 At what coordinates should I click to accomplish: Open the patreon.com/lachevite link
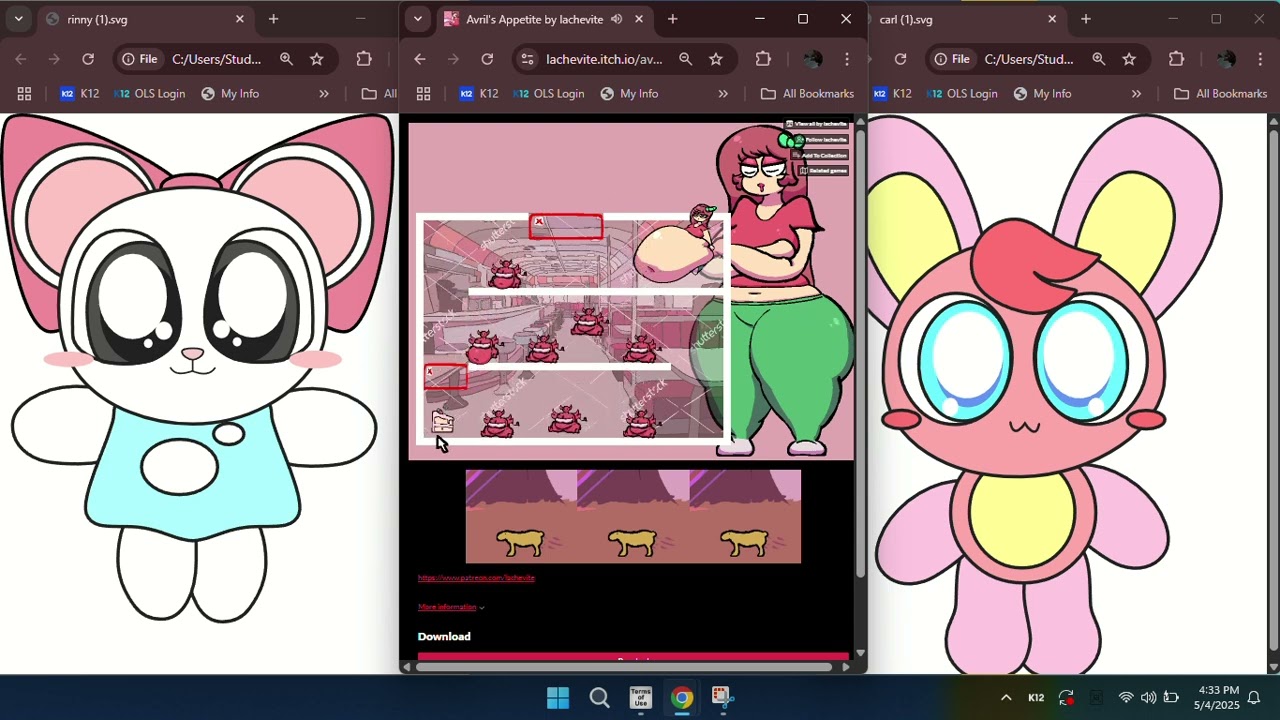click(476, 578)
